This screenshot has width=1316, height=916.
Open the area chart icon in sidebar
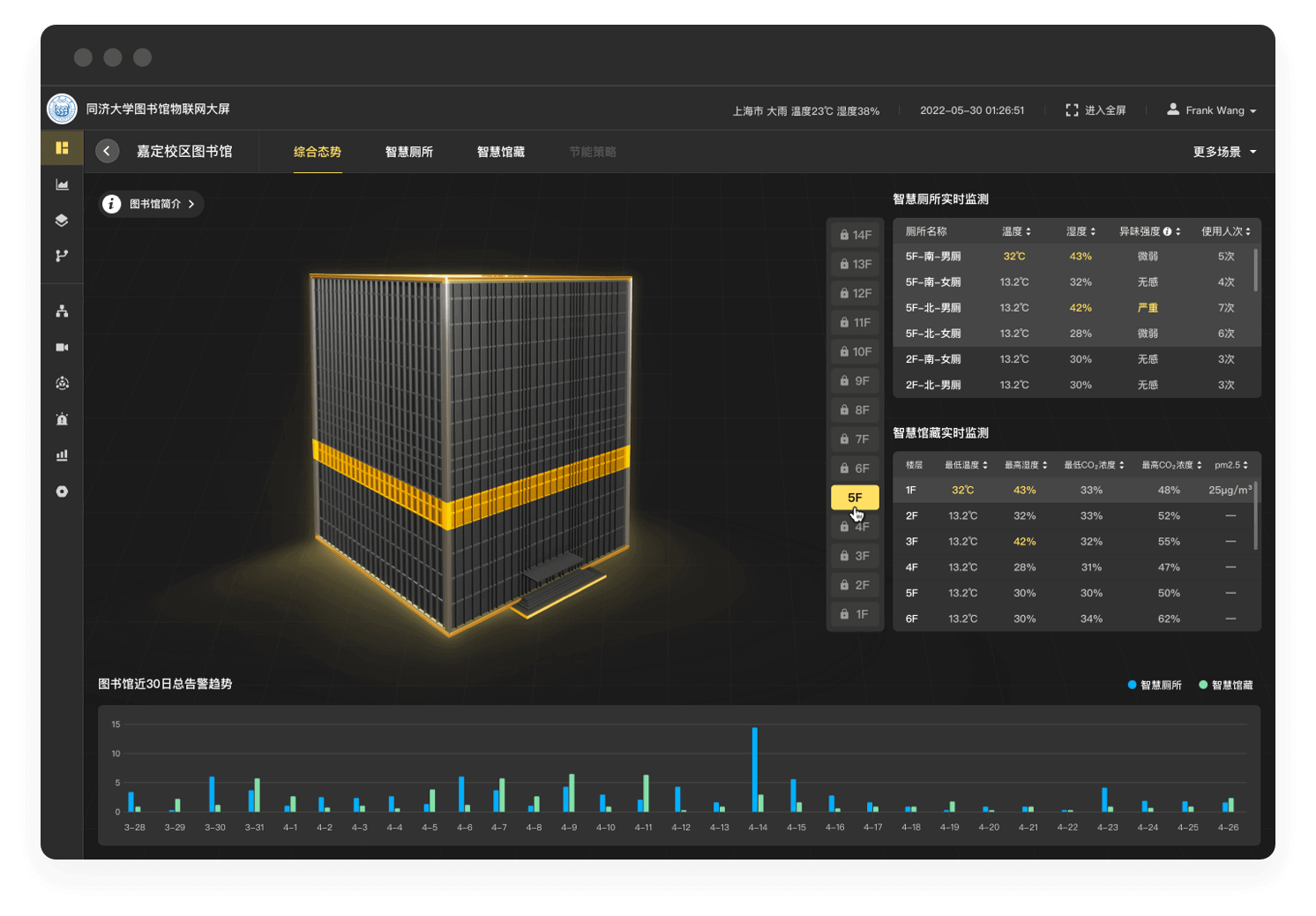[62, 184]
